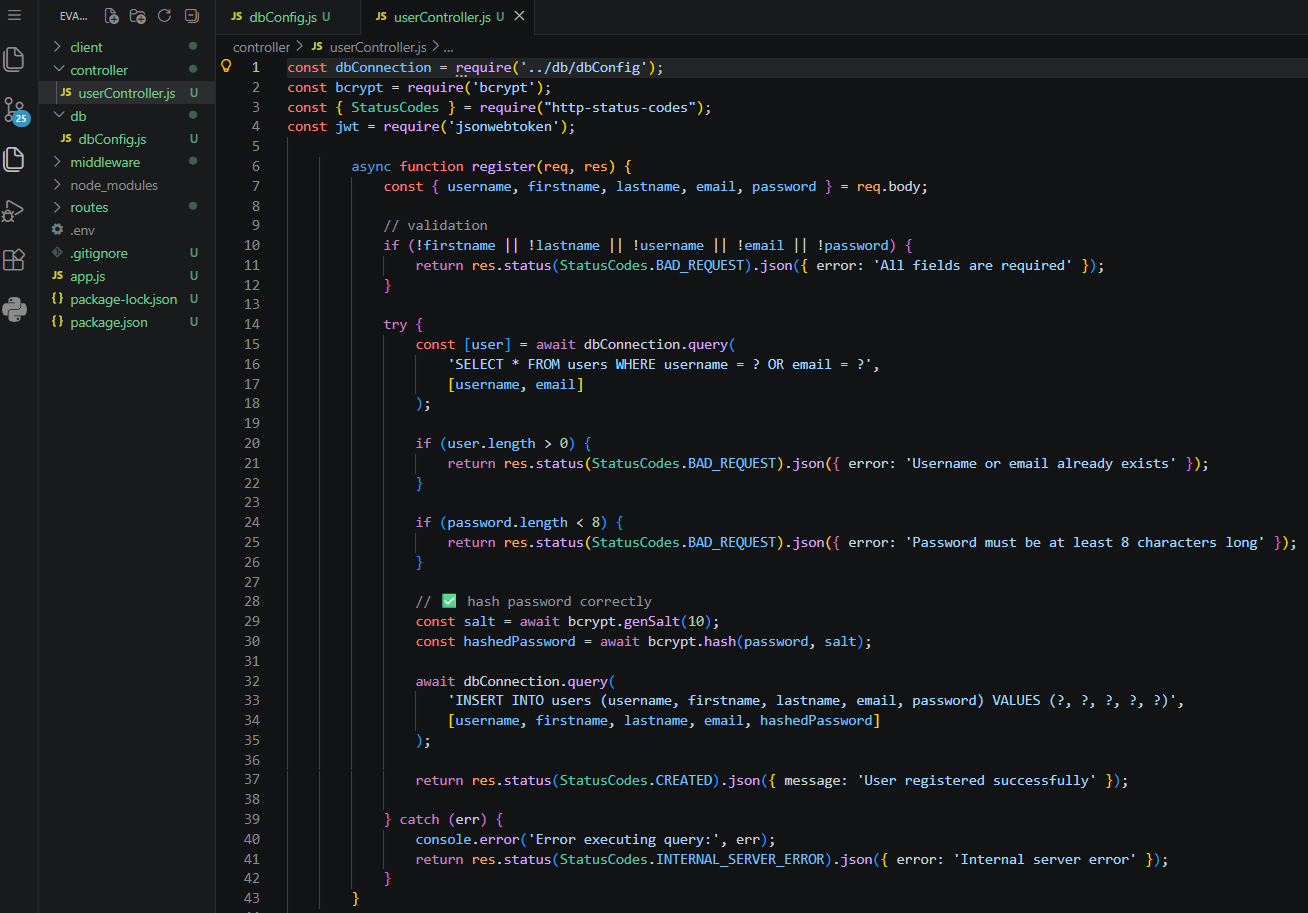This screenshot has width=1308, height=913.
Task: Expand the node_modules folder
Action: pyautogui.click(x=57, y=185)
